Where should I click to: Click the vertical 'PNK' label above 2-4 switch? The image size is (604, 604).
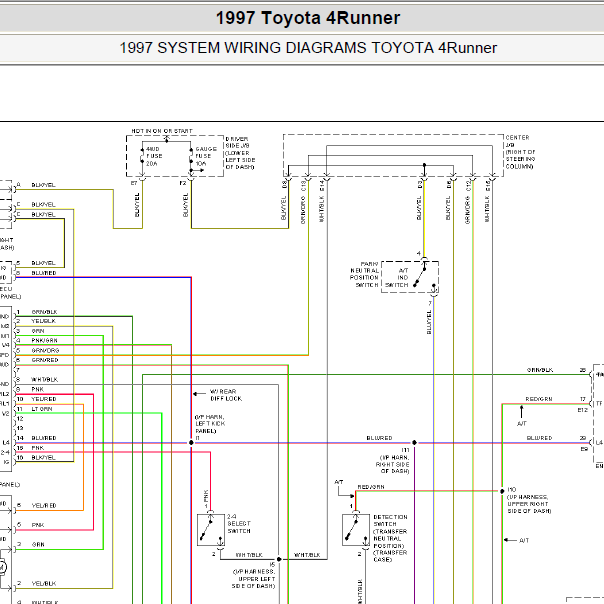point(206,496)
